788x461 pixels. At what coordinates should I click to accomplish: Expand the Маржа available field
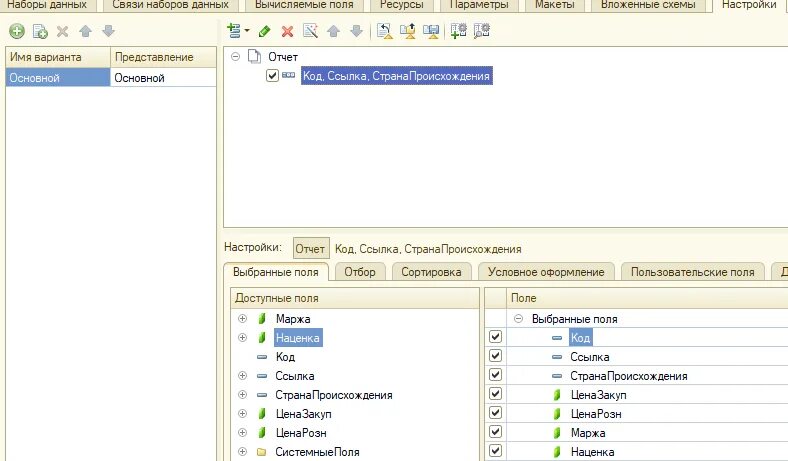click(242, 318)
